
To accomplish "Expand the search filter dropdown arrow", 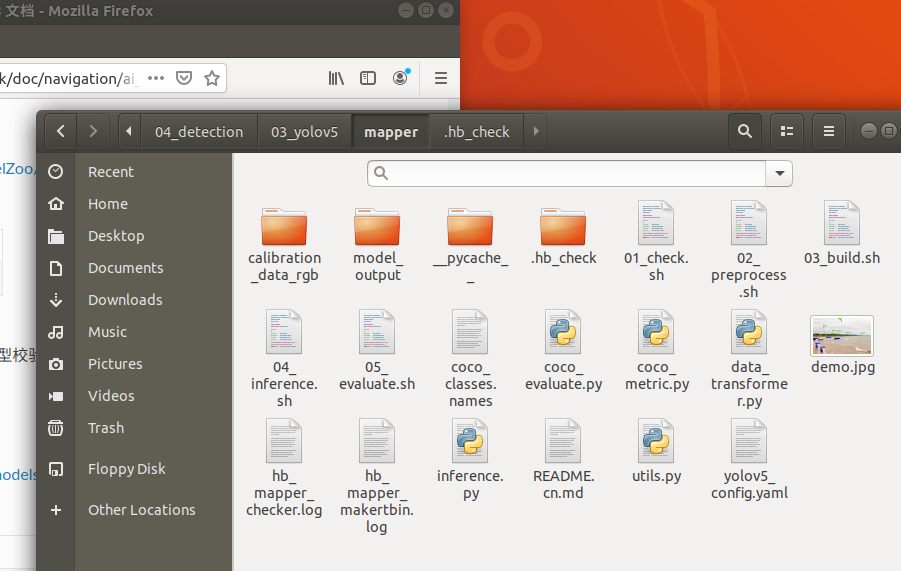I will pos(779,173).
